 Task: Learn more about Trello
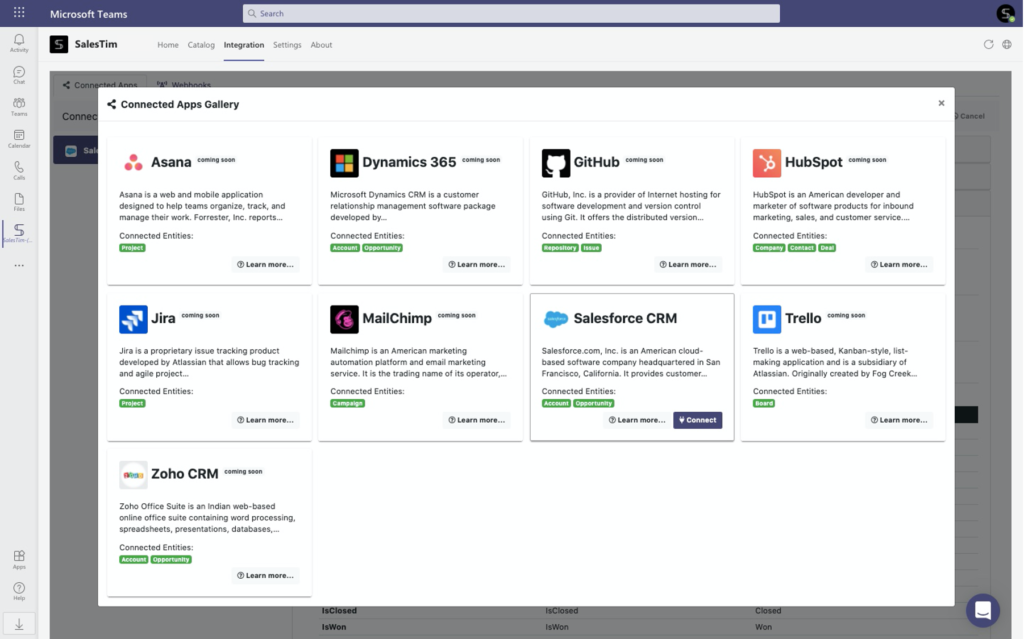point(899,420)
